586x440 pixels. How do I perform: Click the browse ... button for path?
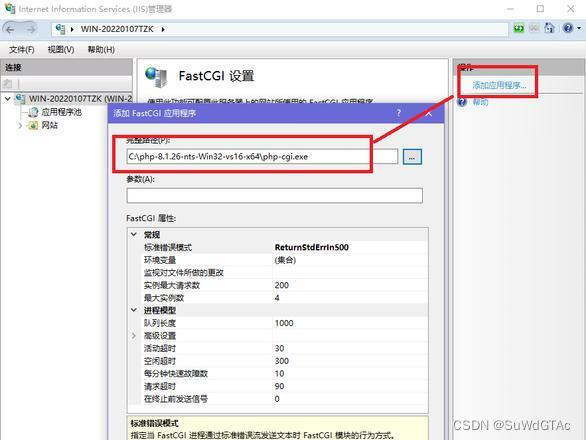(412, 157)
